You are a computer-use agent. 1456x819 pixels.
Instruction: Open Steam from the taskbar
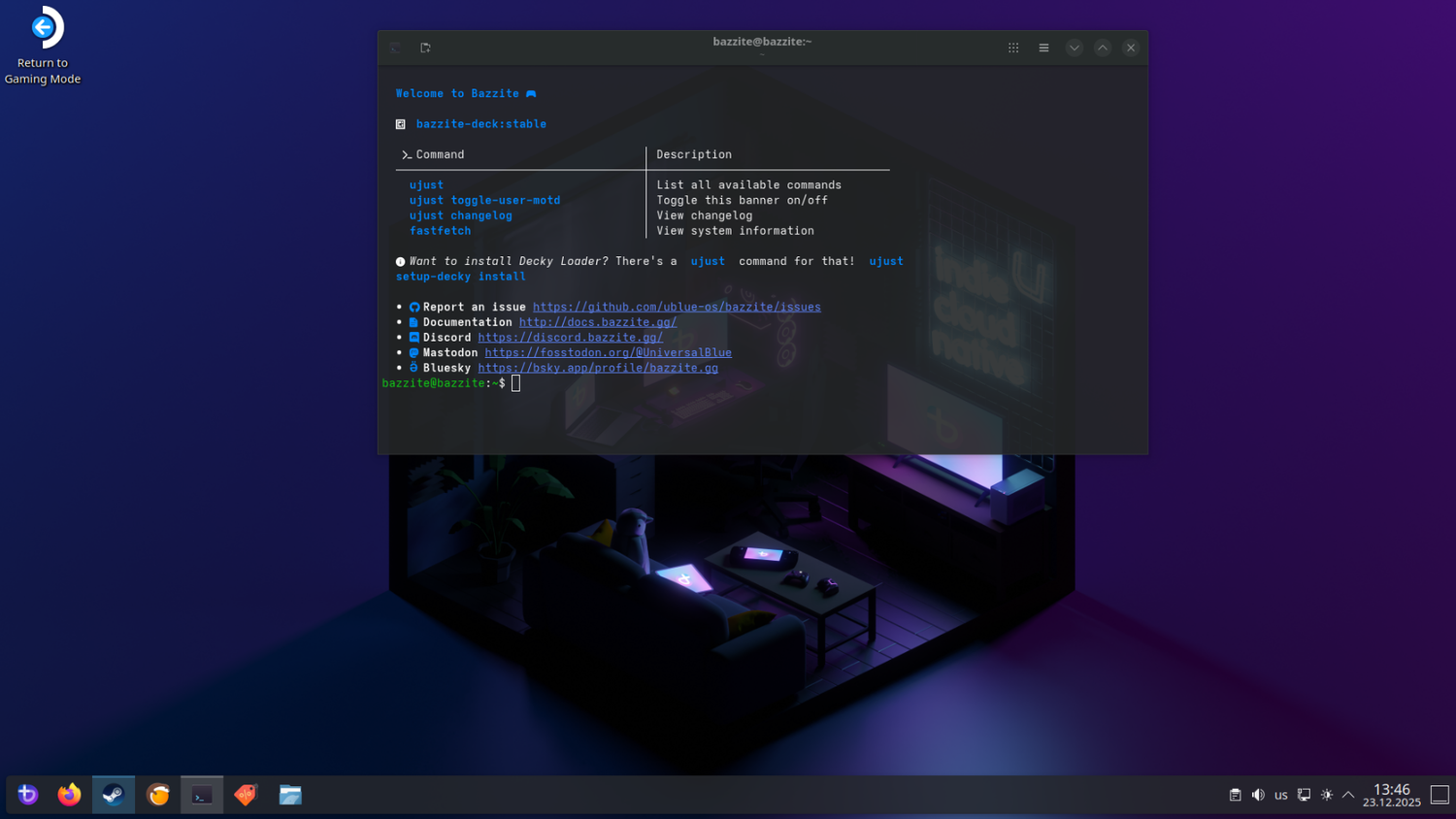tap(114, 795)
